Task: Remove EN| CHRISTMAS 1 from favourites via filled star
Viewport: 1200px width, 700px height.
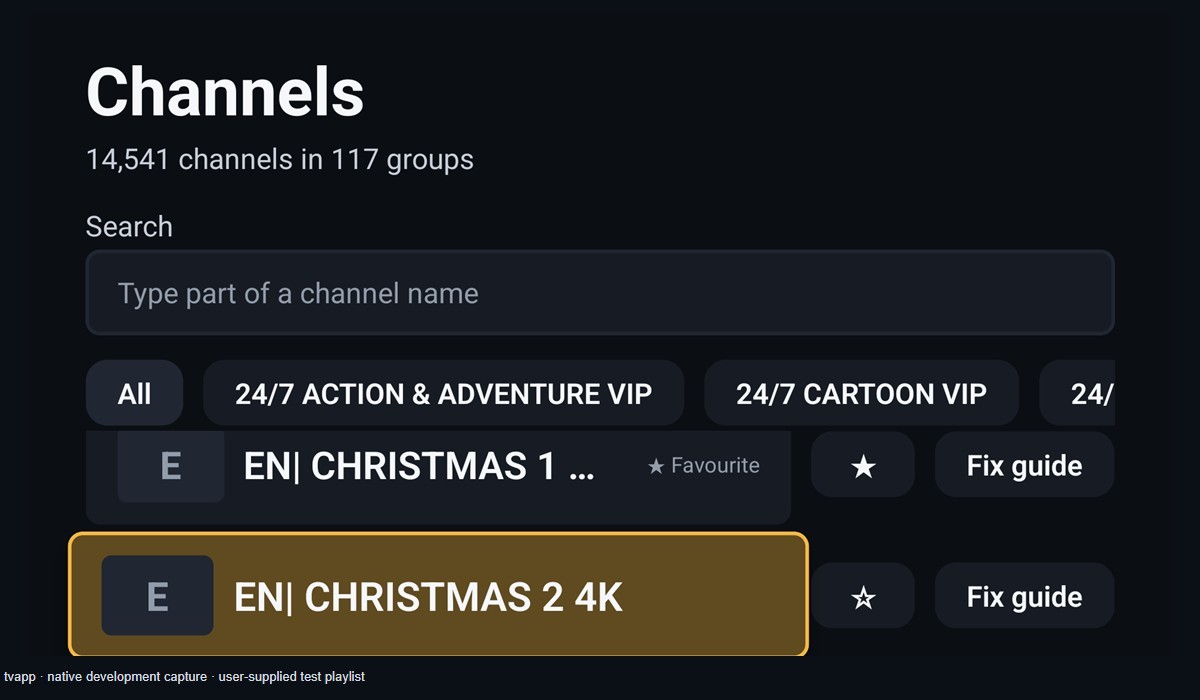Action: pos(862,465)
